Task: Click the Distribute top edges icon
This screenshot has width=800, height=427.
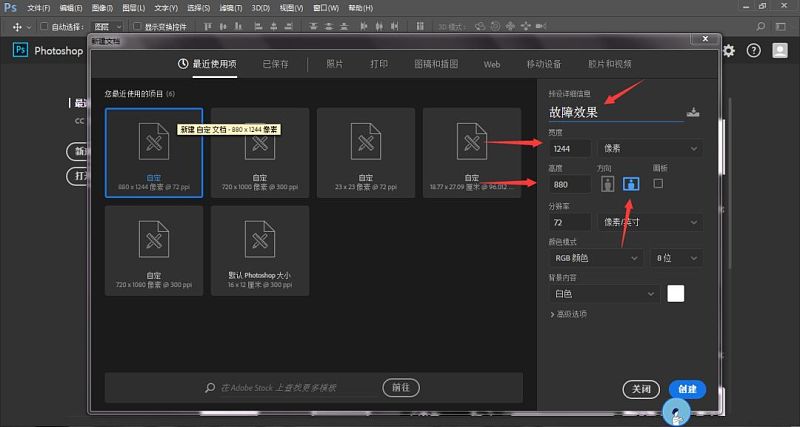Action: pos(313,27)
